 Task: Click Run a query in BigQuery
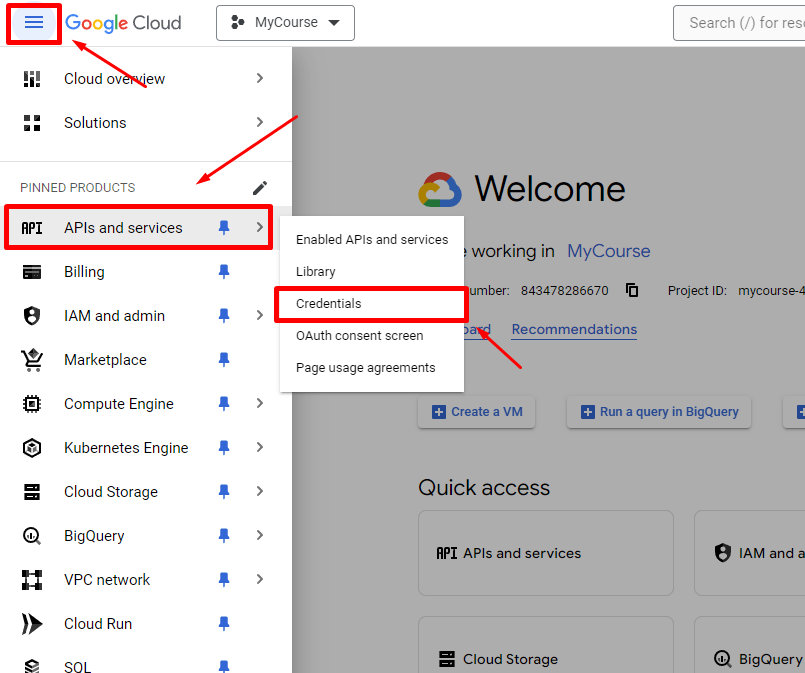click(659, 412)
